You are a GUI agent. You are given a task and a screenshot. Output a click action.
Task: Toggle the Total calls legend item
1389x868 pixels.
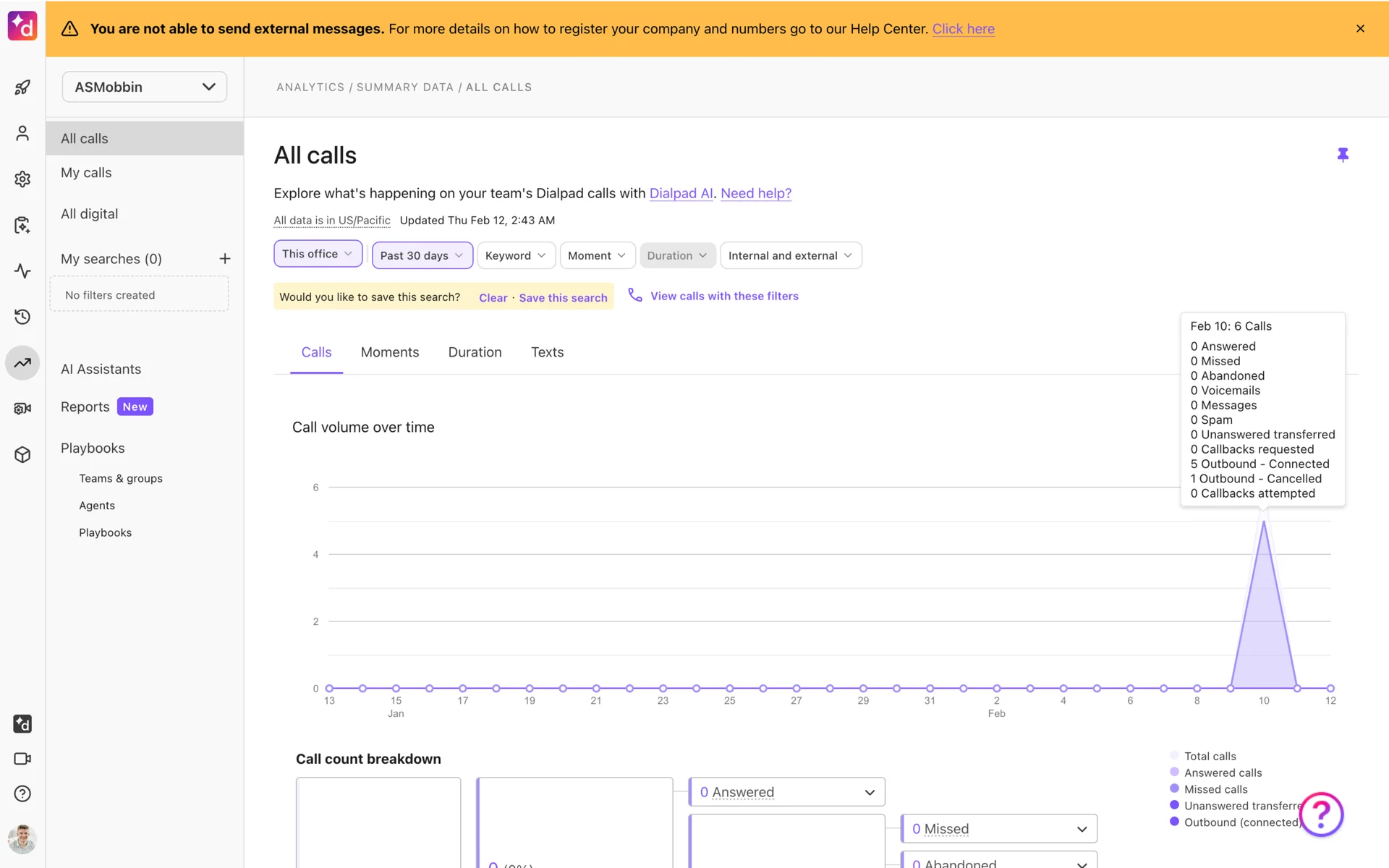[x=1210, y=756]
